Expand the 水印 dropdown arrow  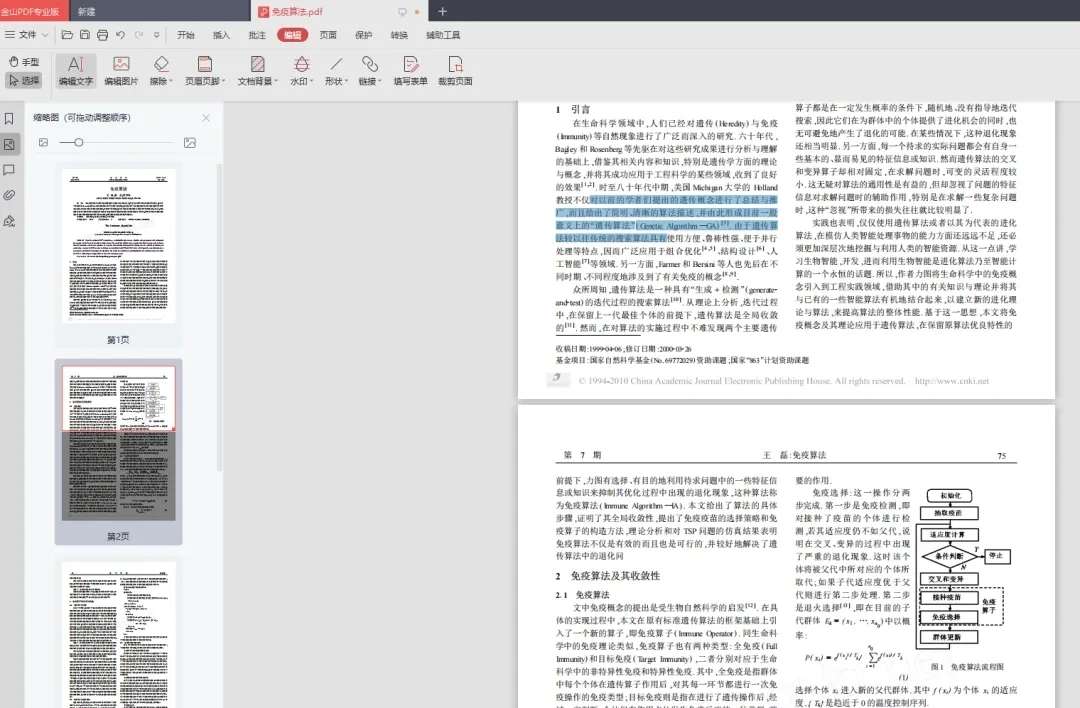coord(311,81)
